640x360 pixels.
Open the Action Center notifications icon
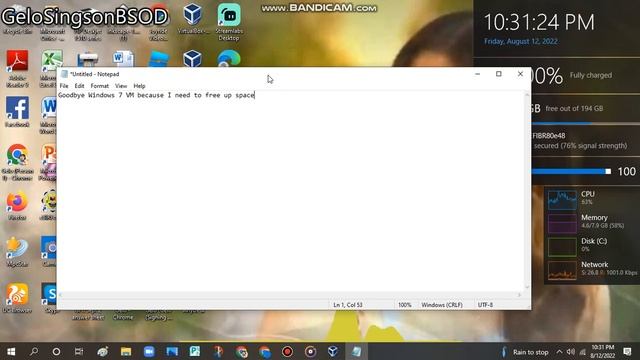627,351
